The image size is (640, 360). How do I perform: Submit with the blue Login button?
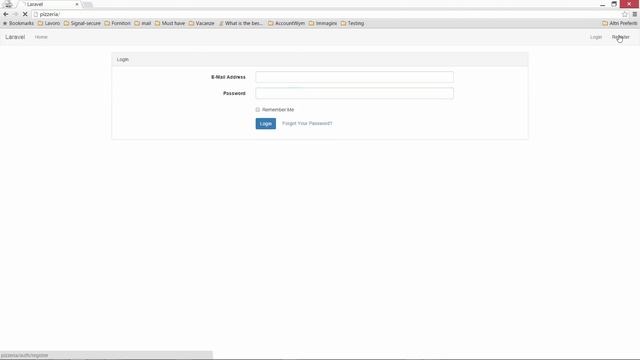(x=266, y=123)
